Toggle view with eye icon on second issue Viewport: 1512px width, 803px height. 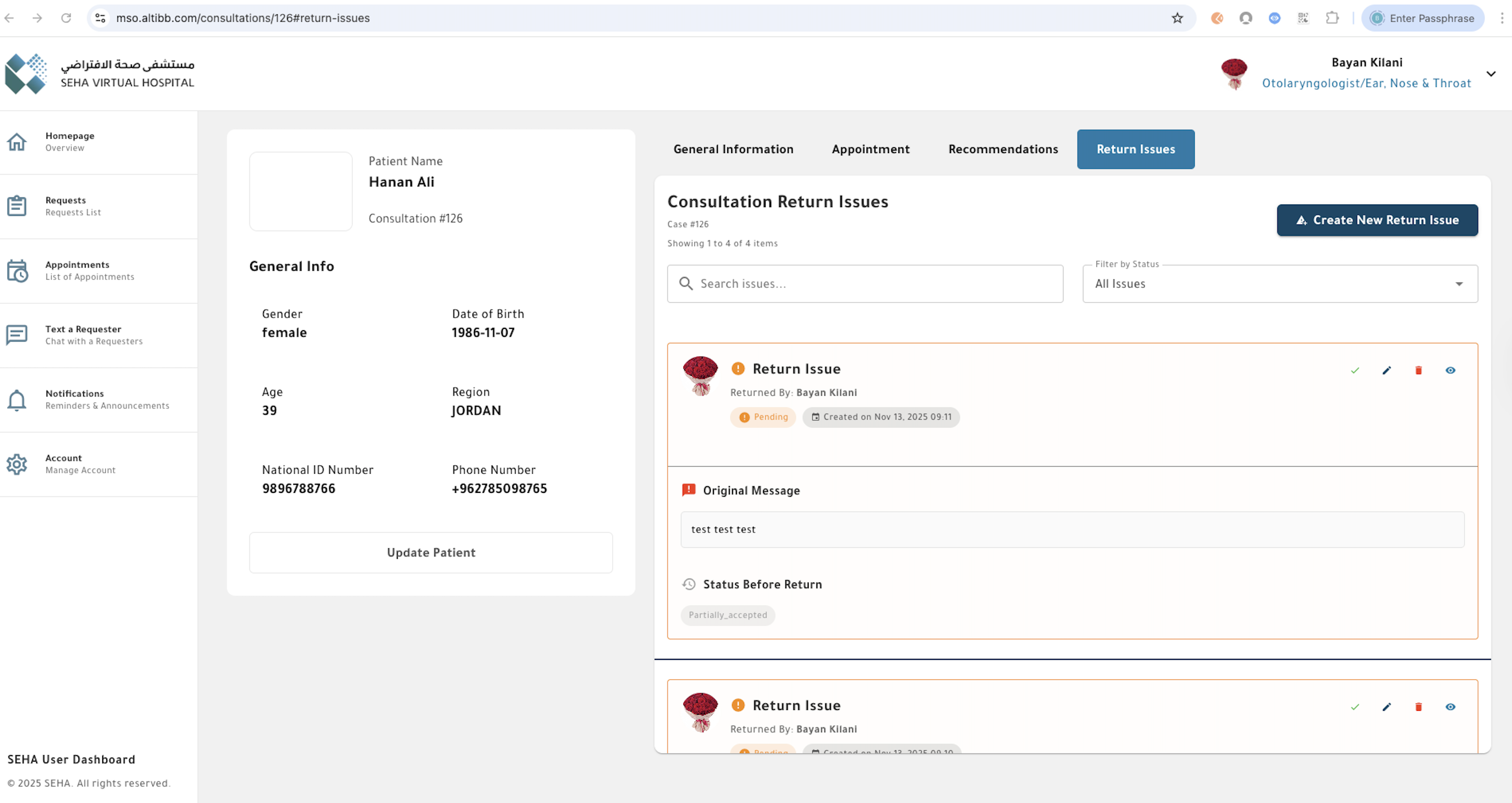click(1450, 707)
